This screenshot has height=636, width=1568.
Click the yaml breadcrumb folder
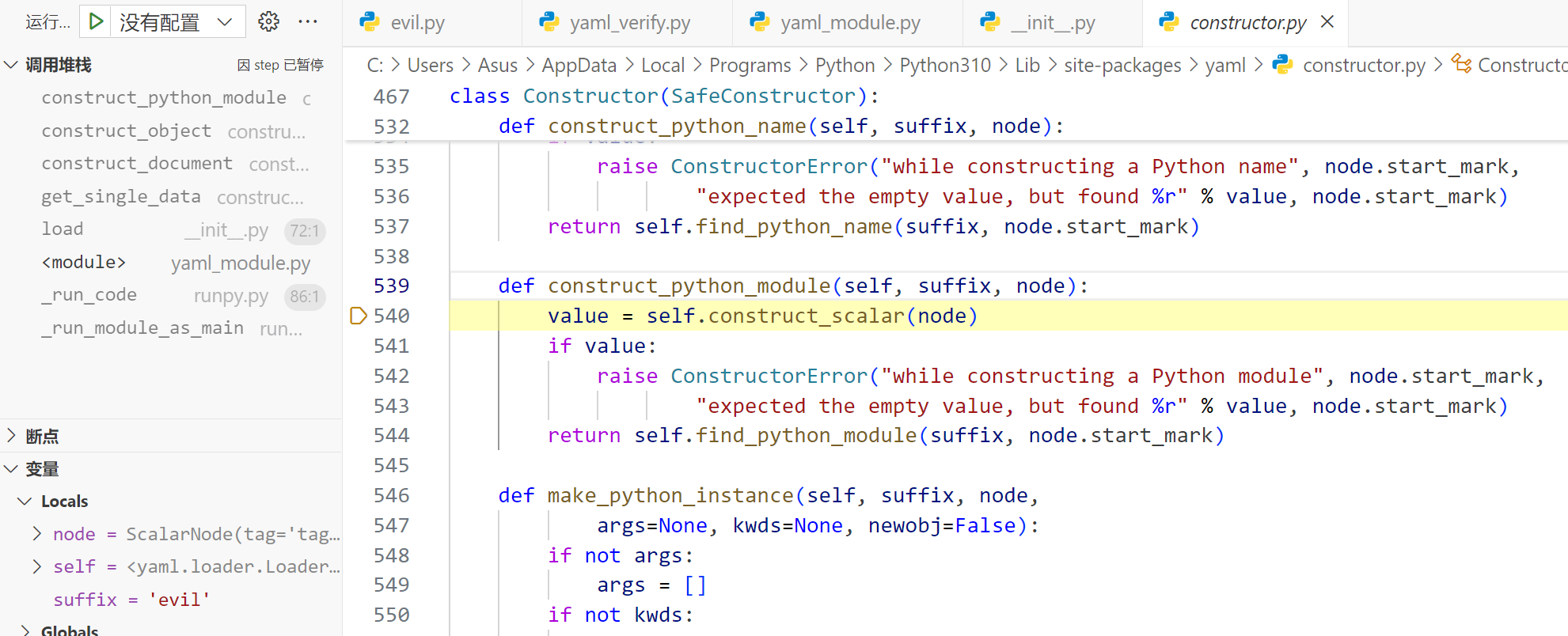pos(1225,65)
